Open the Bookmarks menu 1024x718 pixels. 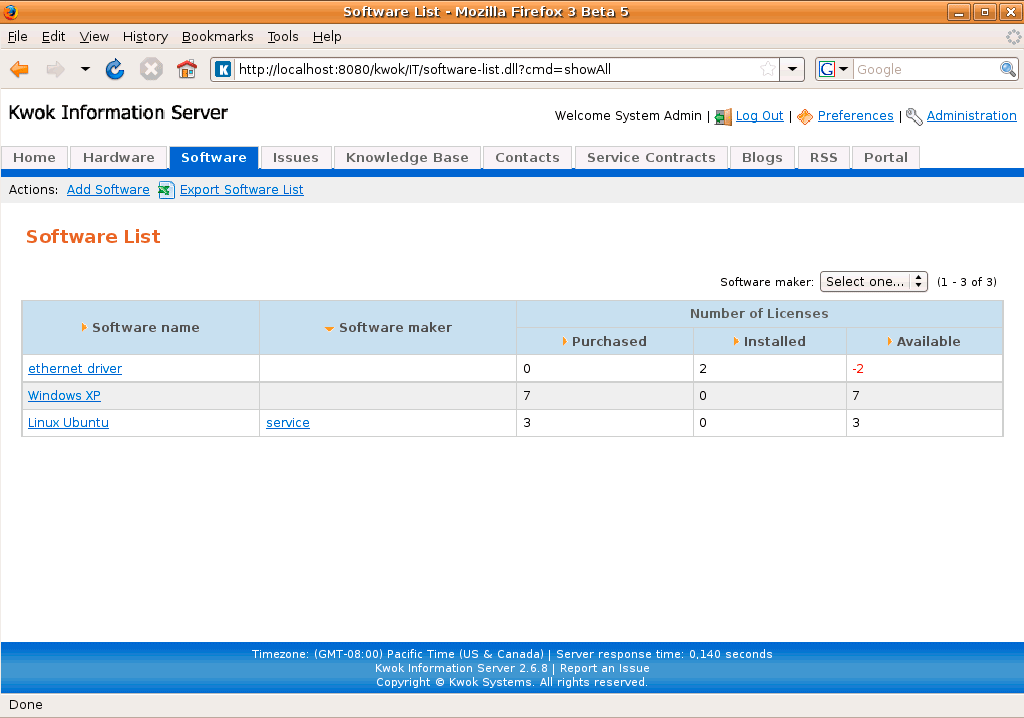[x=217, y=36]
